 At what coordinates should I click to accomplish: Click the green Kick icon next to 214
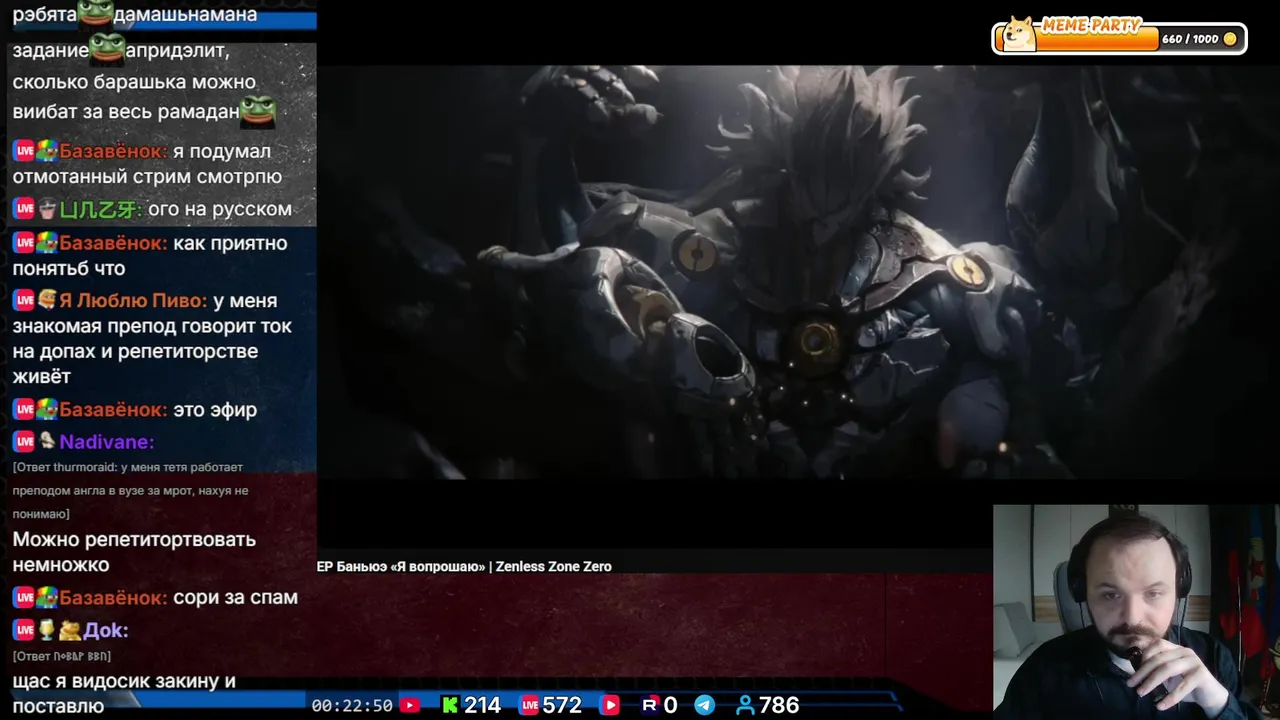[450, 705]
